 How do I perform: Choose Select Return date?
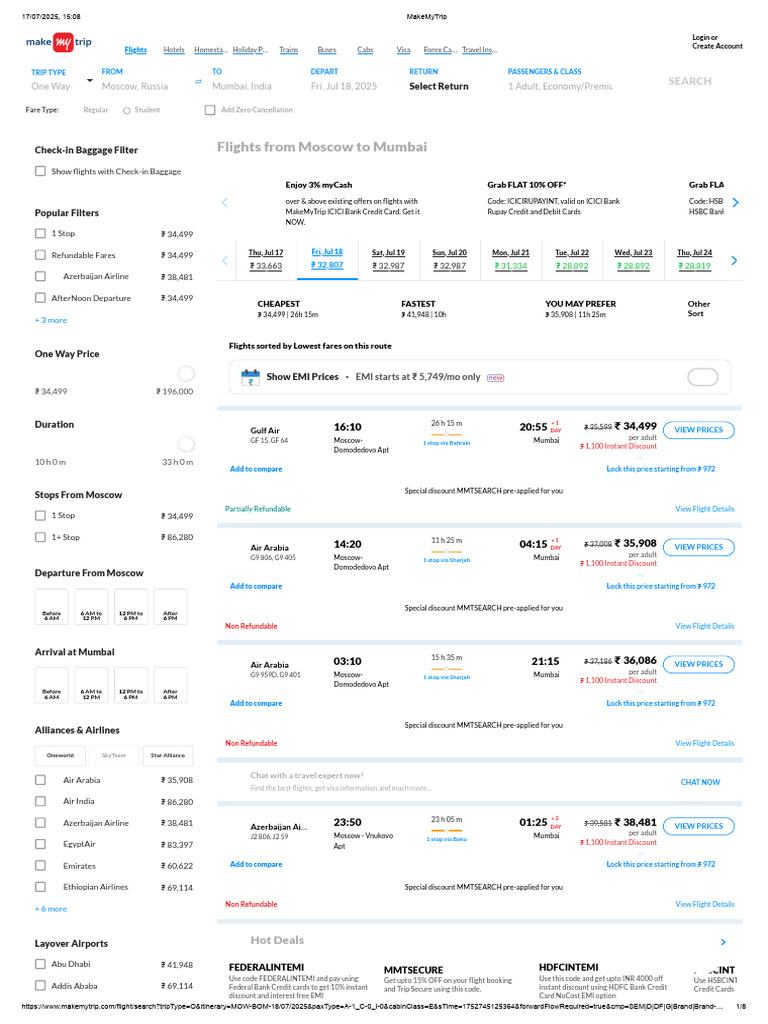click(439, 86)
